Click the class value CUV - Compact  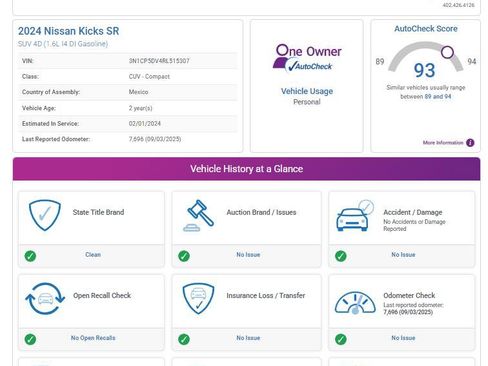pos(149,77)
